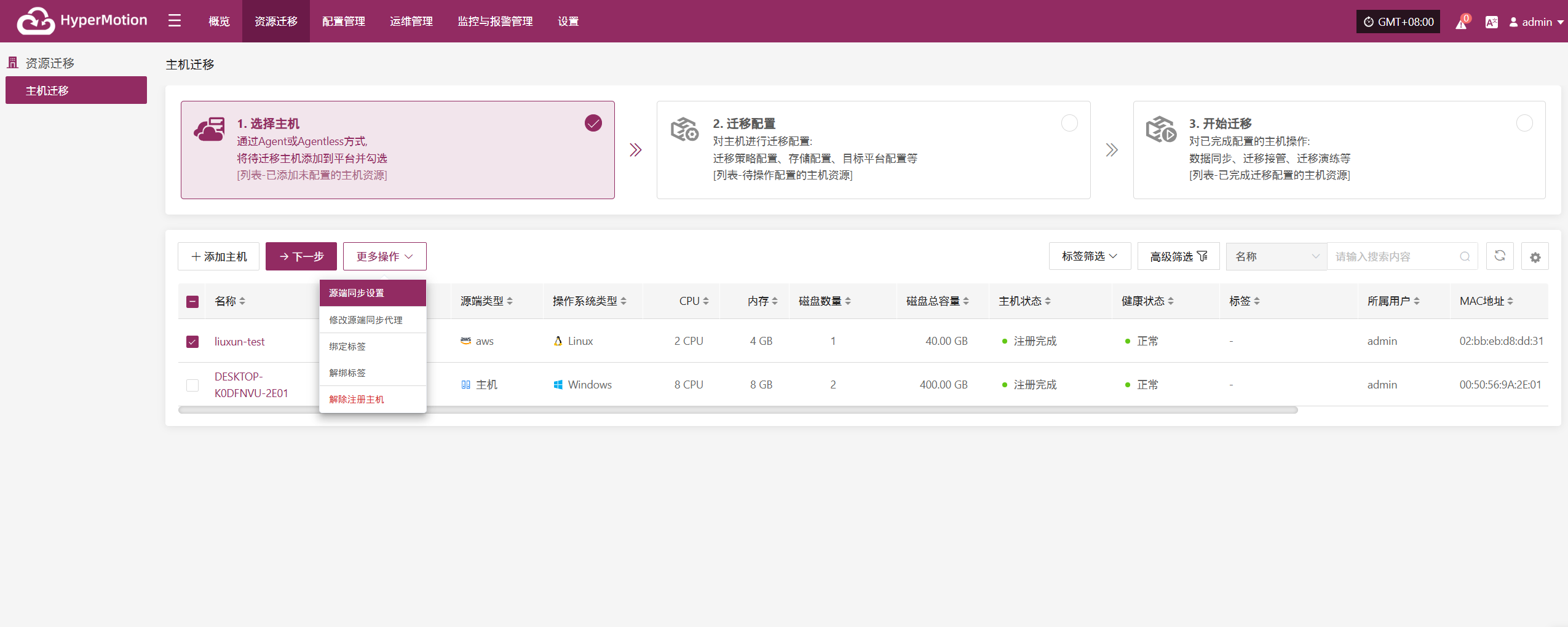The image size is (1568, 627).
Task: Open the 配置管理 top menu
Action: coord(344,21)
